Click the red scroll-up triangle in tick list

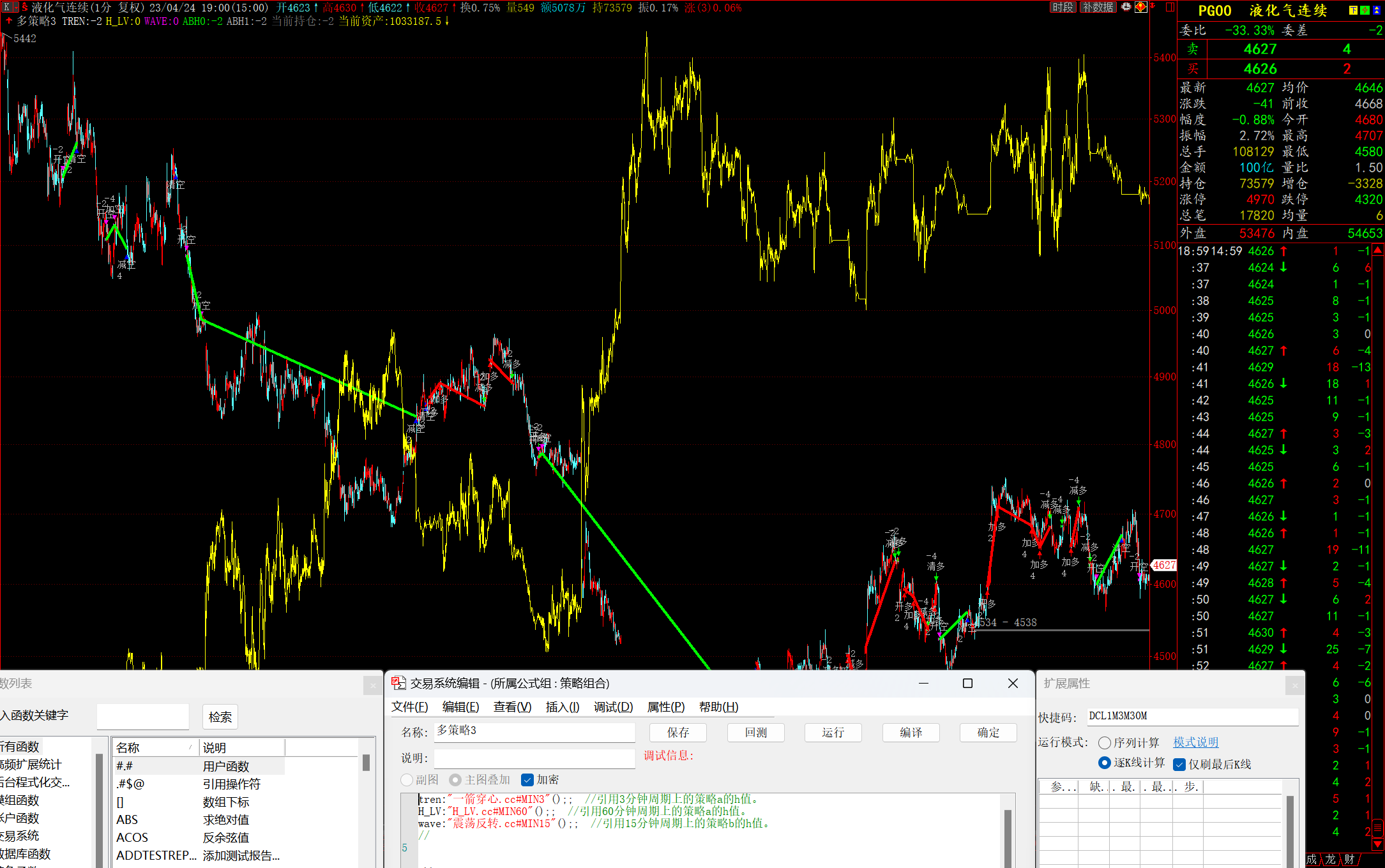pyautogui.click(x=1377, y=250)
